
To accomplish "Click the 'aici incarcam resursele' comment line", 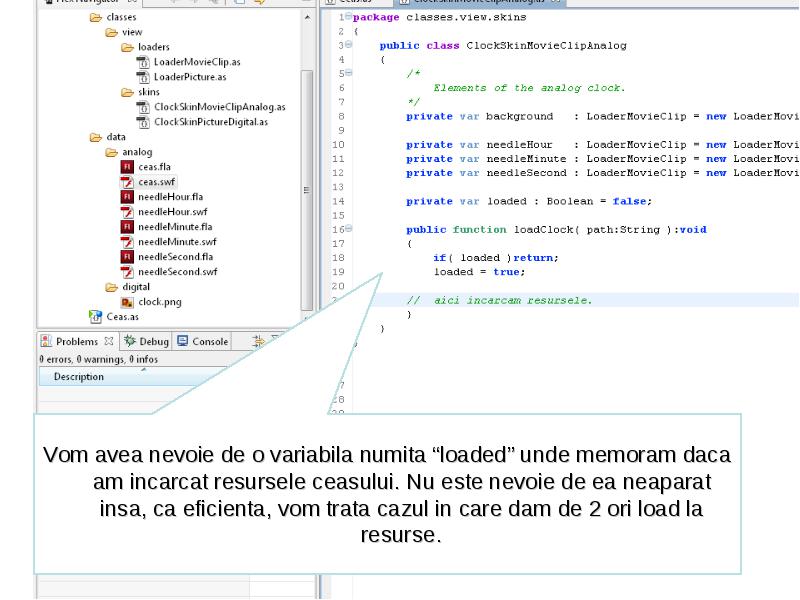I will (499, 301).
